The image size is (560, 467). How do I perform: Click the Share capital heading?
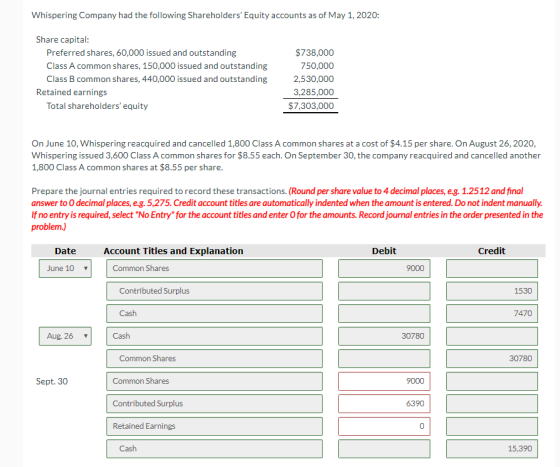click(62, 40)
